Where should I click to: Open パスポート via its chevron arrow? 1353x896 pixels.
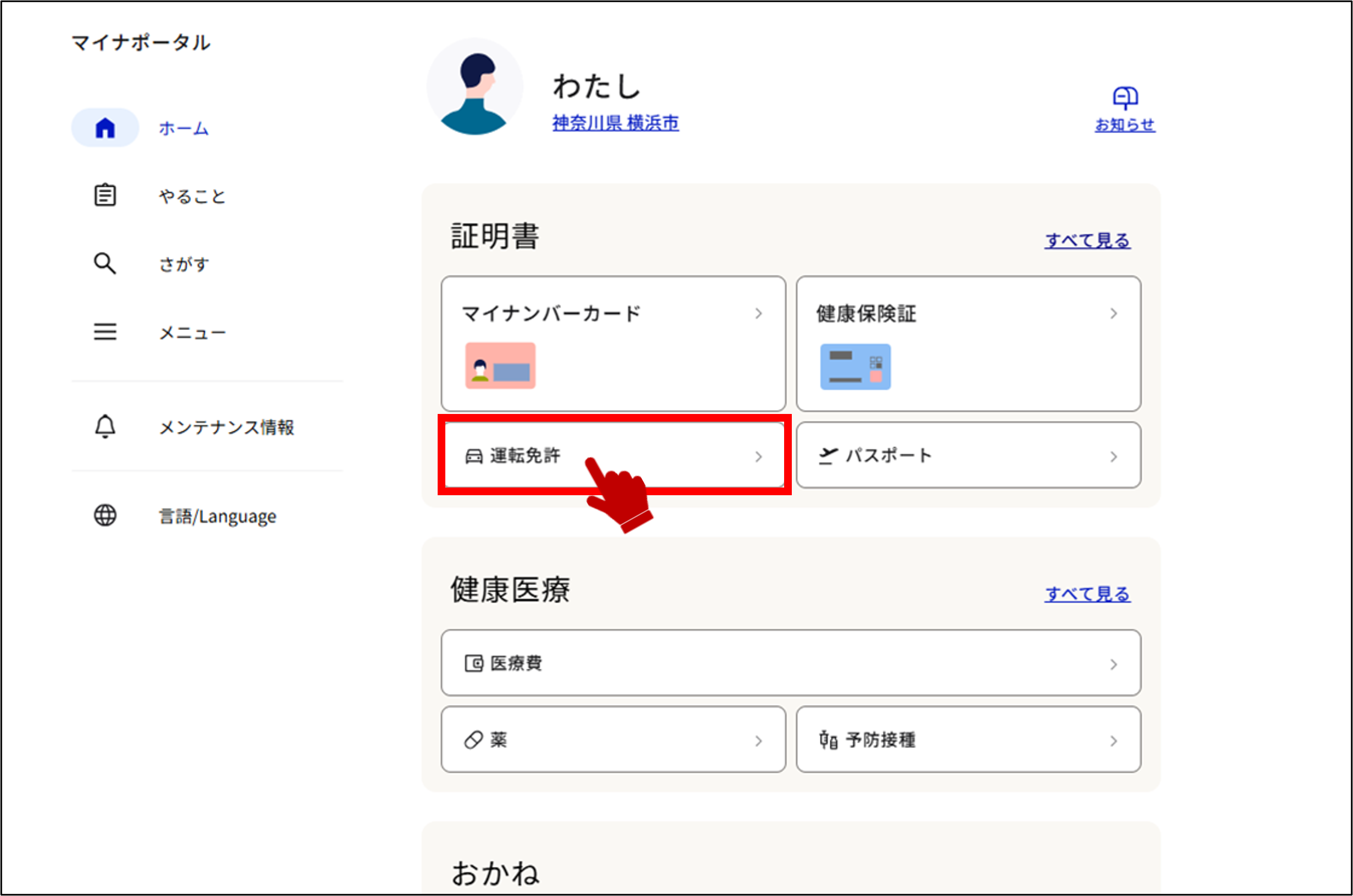coord(1114,457)
